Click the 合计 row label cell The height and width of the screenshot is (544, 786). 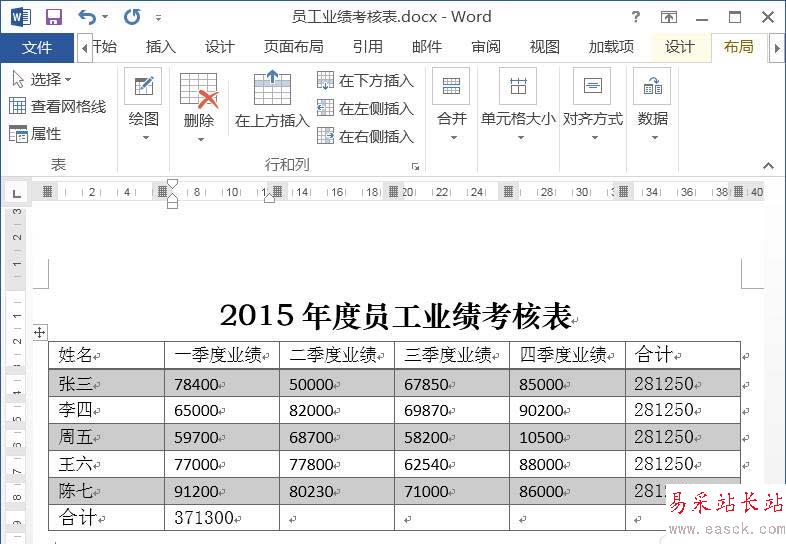pos(106,518)
